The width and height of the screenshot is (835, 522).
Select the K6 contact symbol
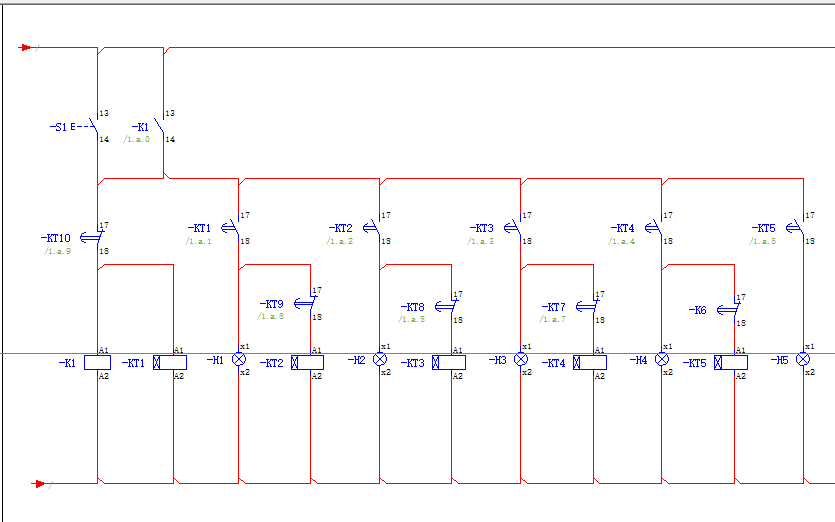click(x=733, y=309)
